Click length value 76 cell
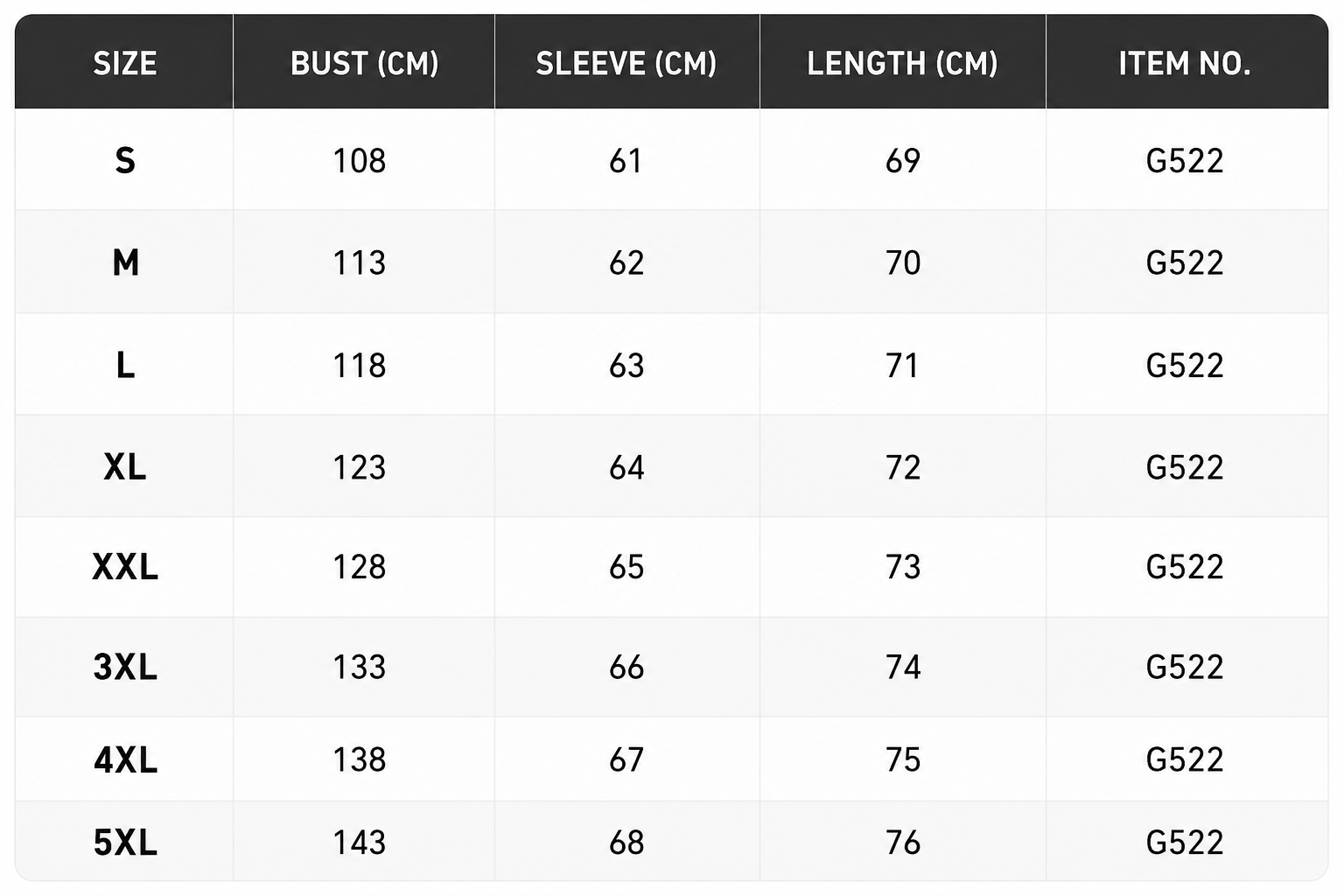Image resolution: width=1344 pixels, height=896 pixels. coord(903,842)
